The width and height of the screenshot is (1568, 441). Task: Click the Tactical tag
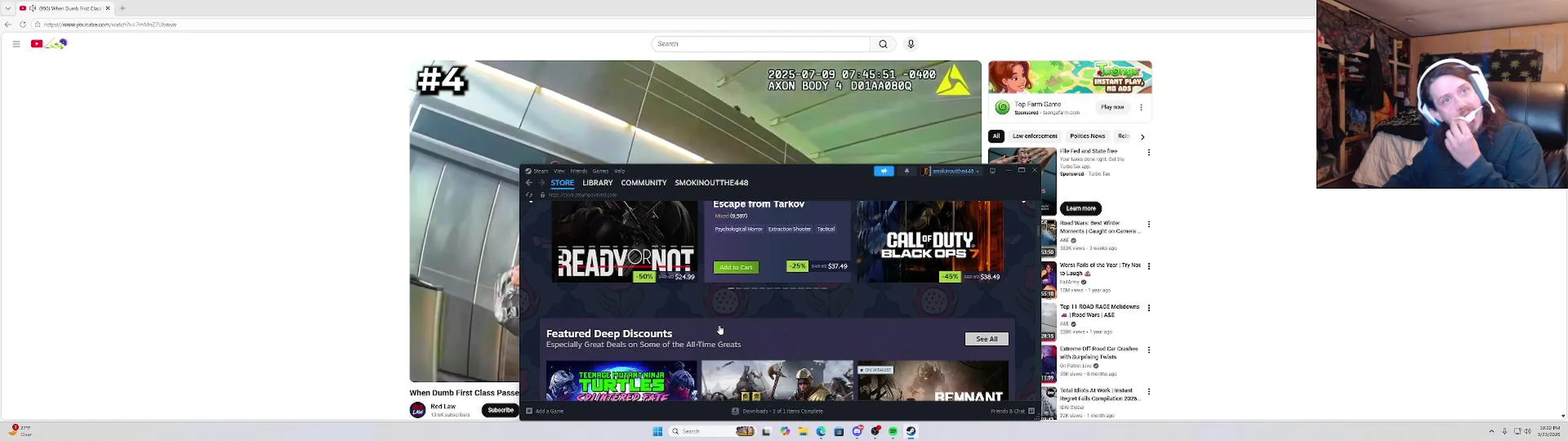[826, 229]
